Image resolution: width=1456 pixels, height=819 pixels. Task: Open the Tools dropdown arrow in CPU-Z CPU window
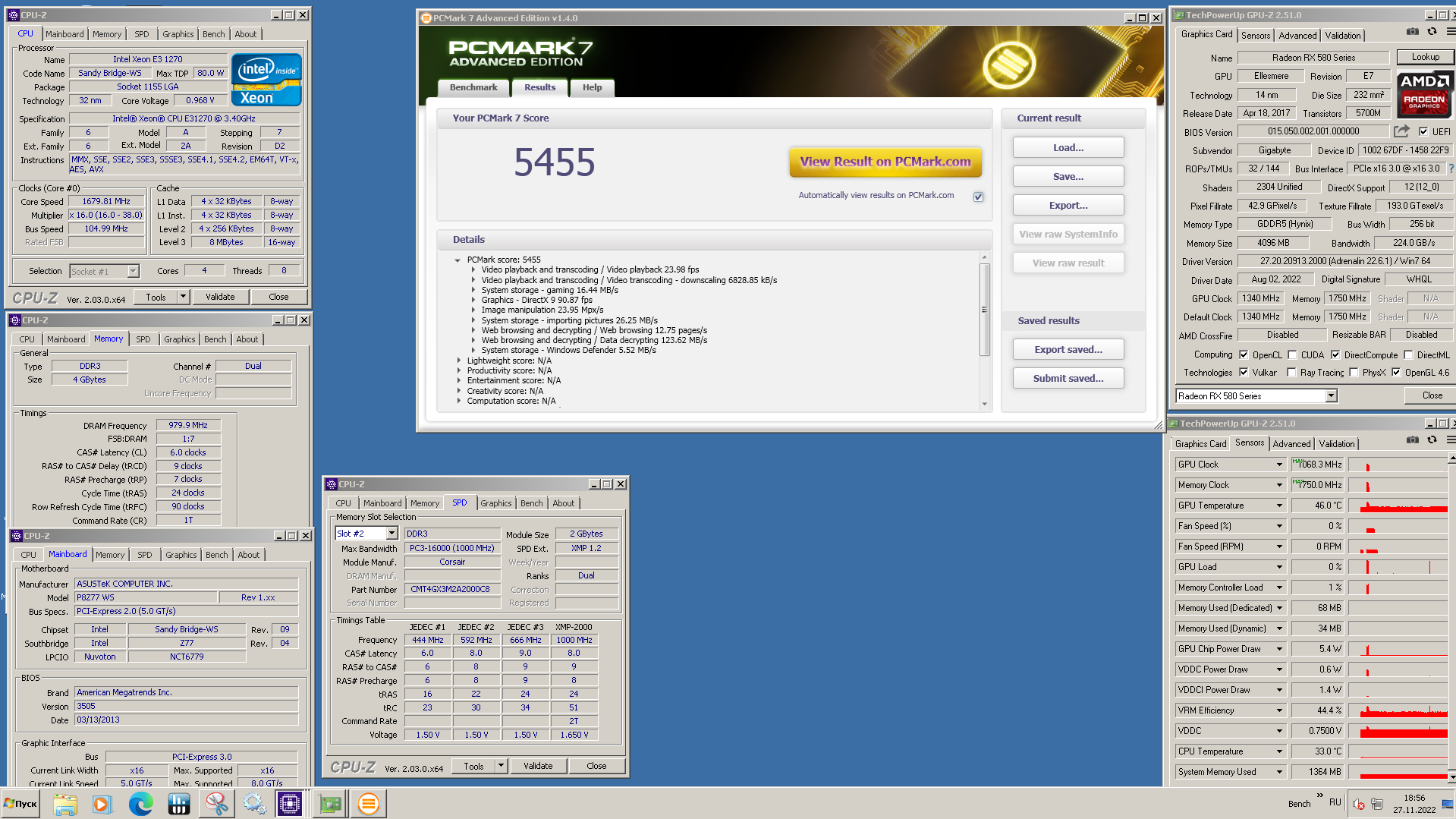[x=183, y=297]
